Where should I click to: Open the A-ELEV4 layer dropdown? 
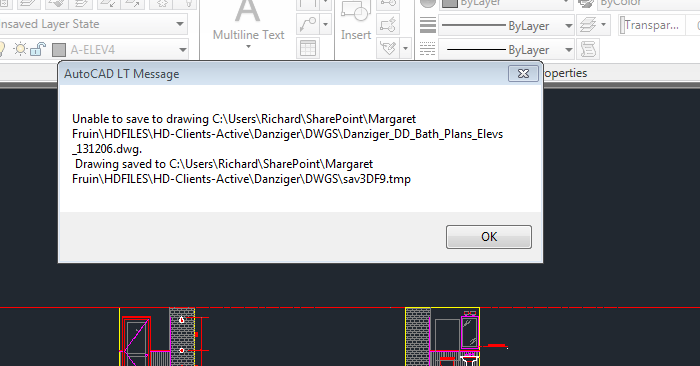[x=183, y=50]
